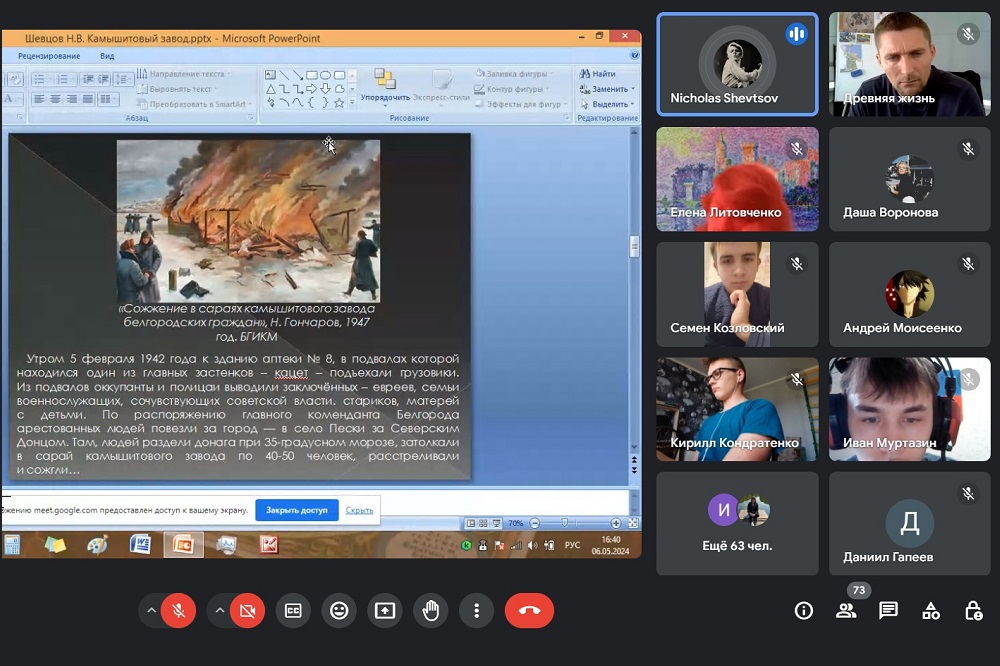Raise your hand in the meeting
Image resolution: width=1000 pixels, height=666 pixels.
coord(431,610)
